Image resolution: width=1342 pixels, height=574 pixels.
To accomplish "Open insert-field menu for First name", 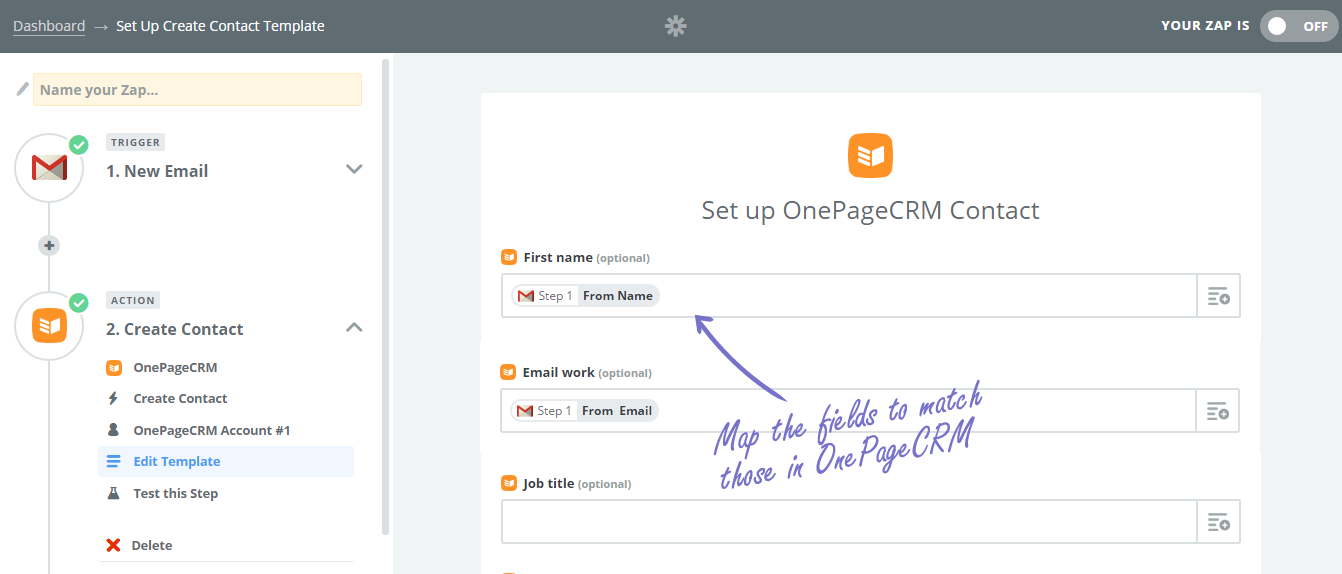I will point(1218,296).
